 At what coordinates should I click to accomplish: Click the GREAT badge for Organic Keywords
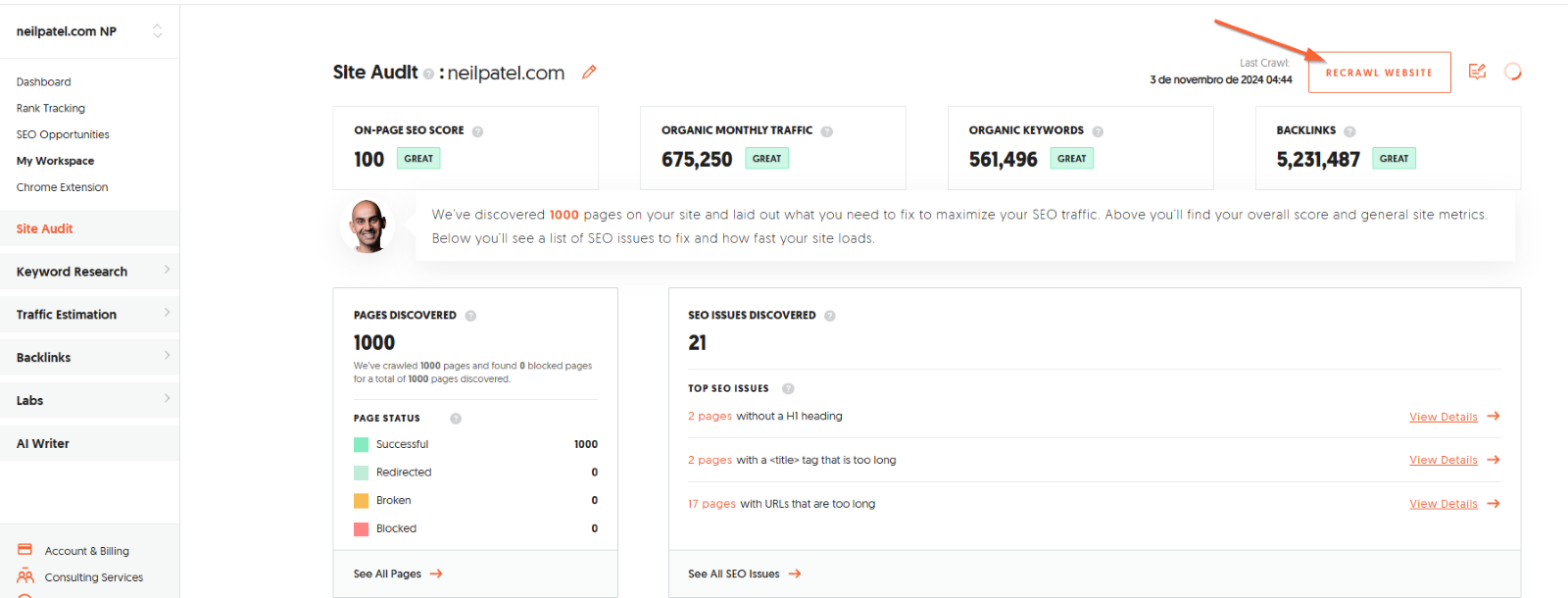point(1071,159)
